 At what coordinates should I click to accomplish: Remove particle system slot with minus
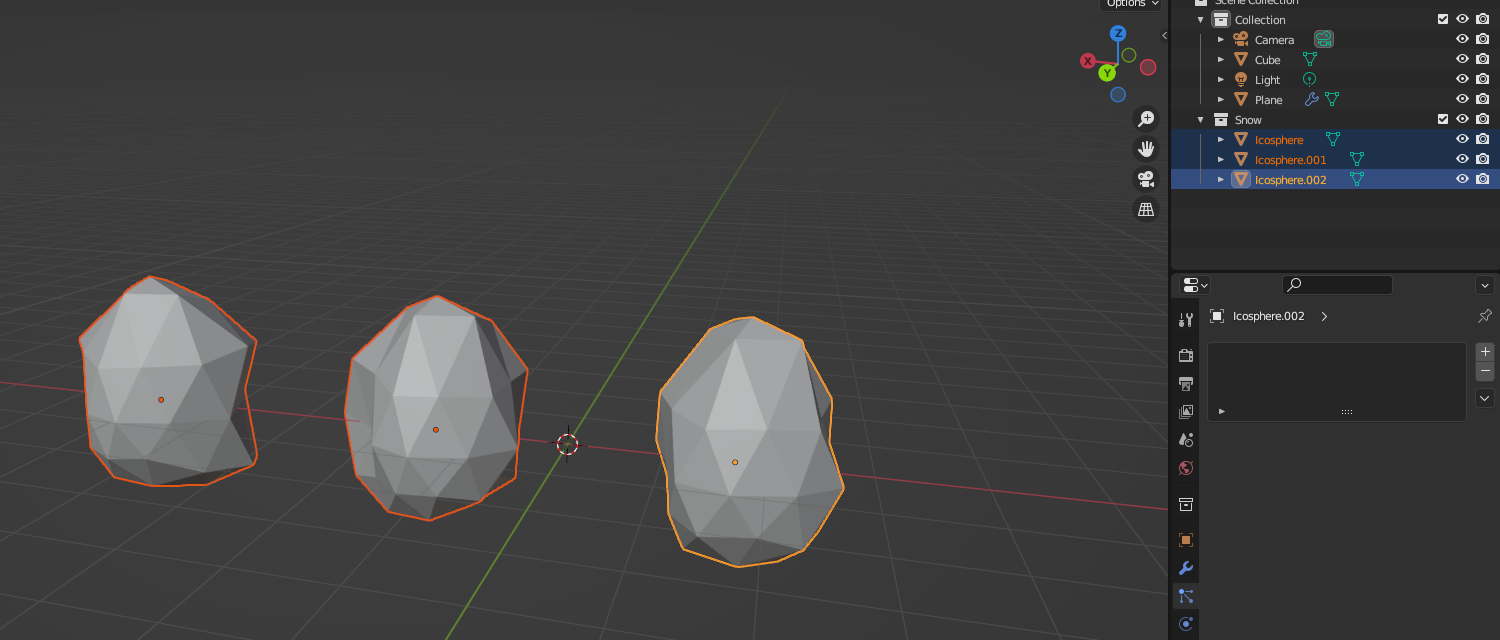pyautogui.click(x=1485, y=371)
